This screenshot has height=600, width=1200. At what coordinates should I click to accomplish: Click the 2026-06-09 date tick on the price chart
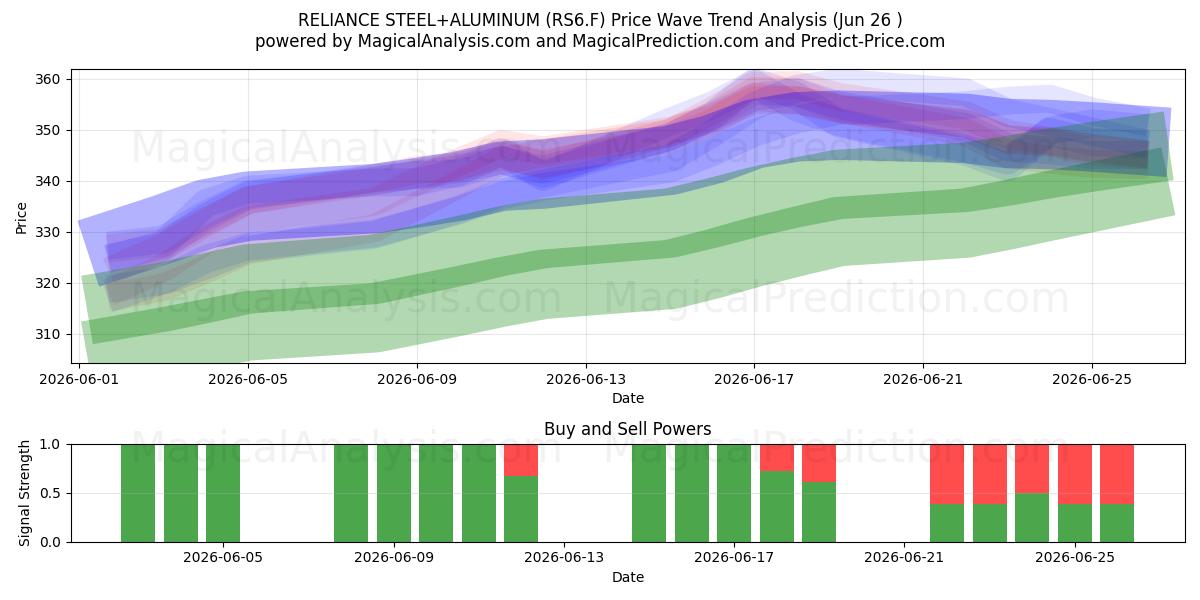click(417, 380)
